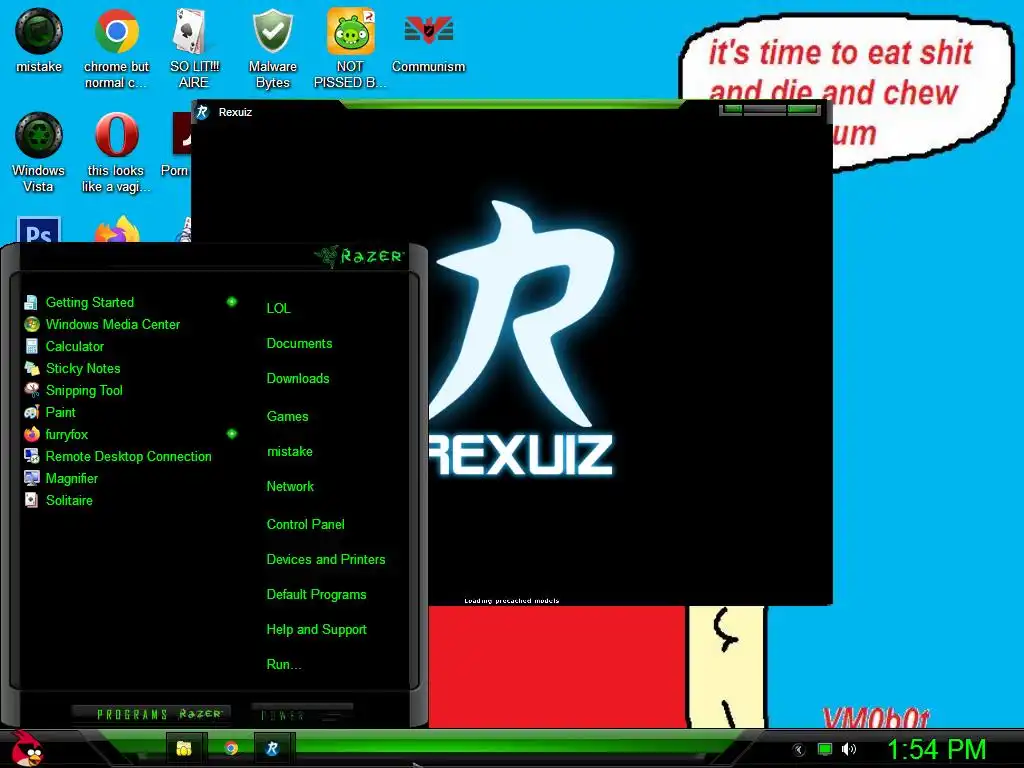Viewport: 1024px width, 768px height.
Task: Switch to Chrome on the taskbar
Action: point(231,748)
